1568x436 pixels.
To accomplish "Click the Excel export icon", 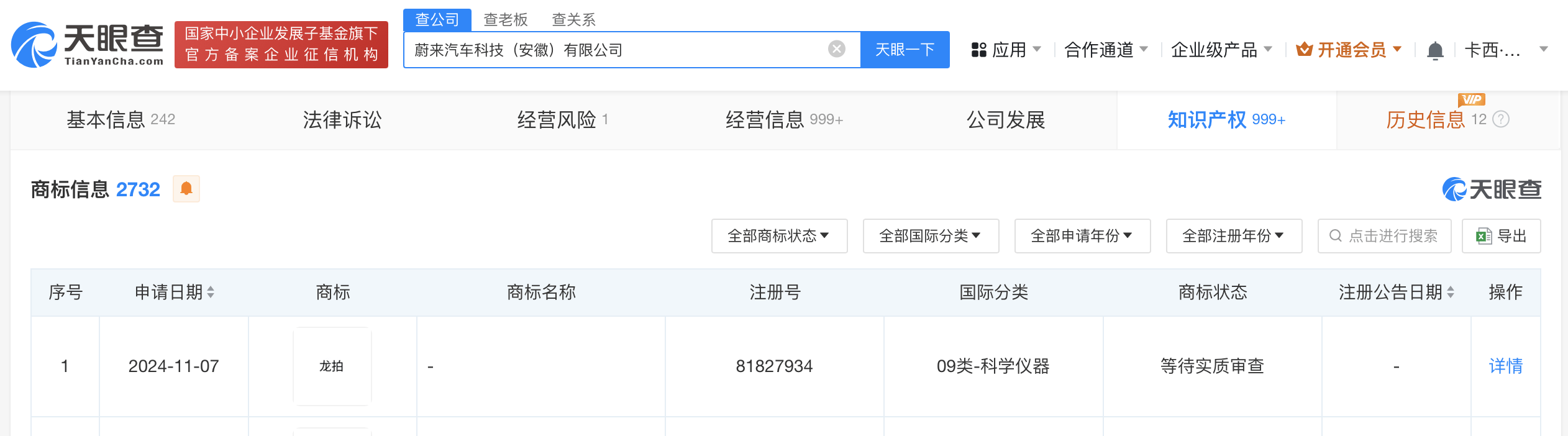I will [1484, 236].
